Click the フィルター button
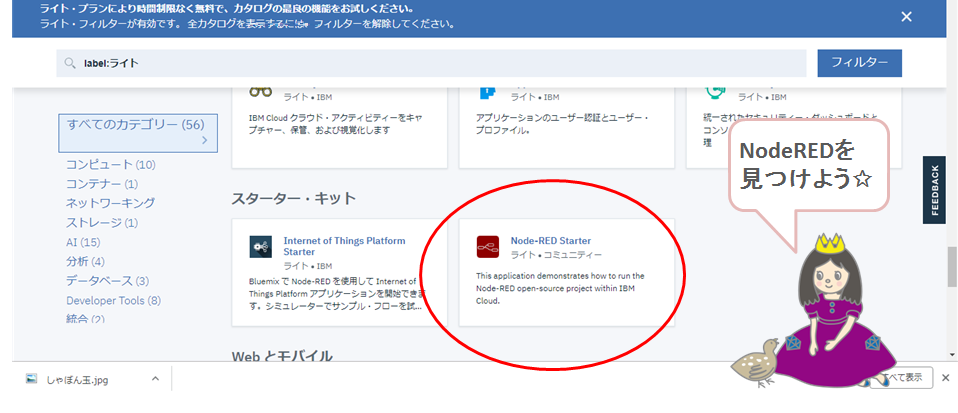The image size is (958, 413). pyautogui.click(x=860, y=63)
